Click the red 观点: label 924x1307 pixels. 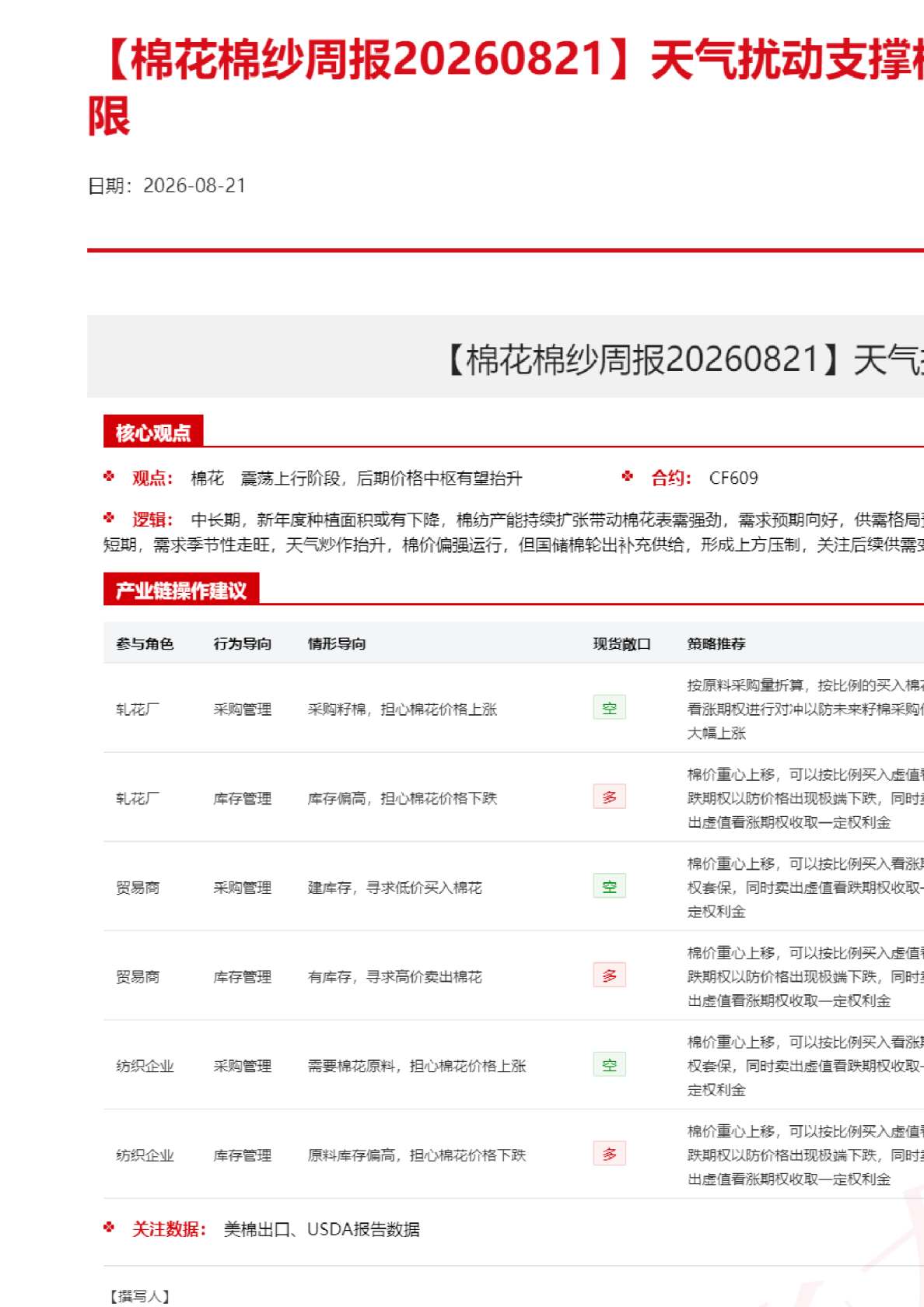(x=152, y=478)
